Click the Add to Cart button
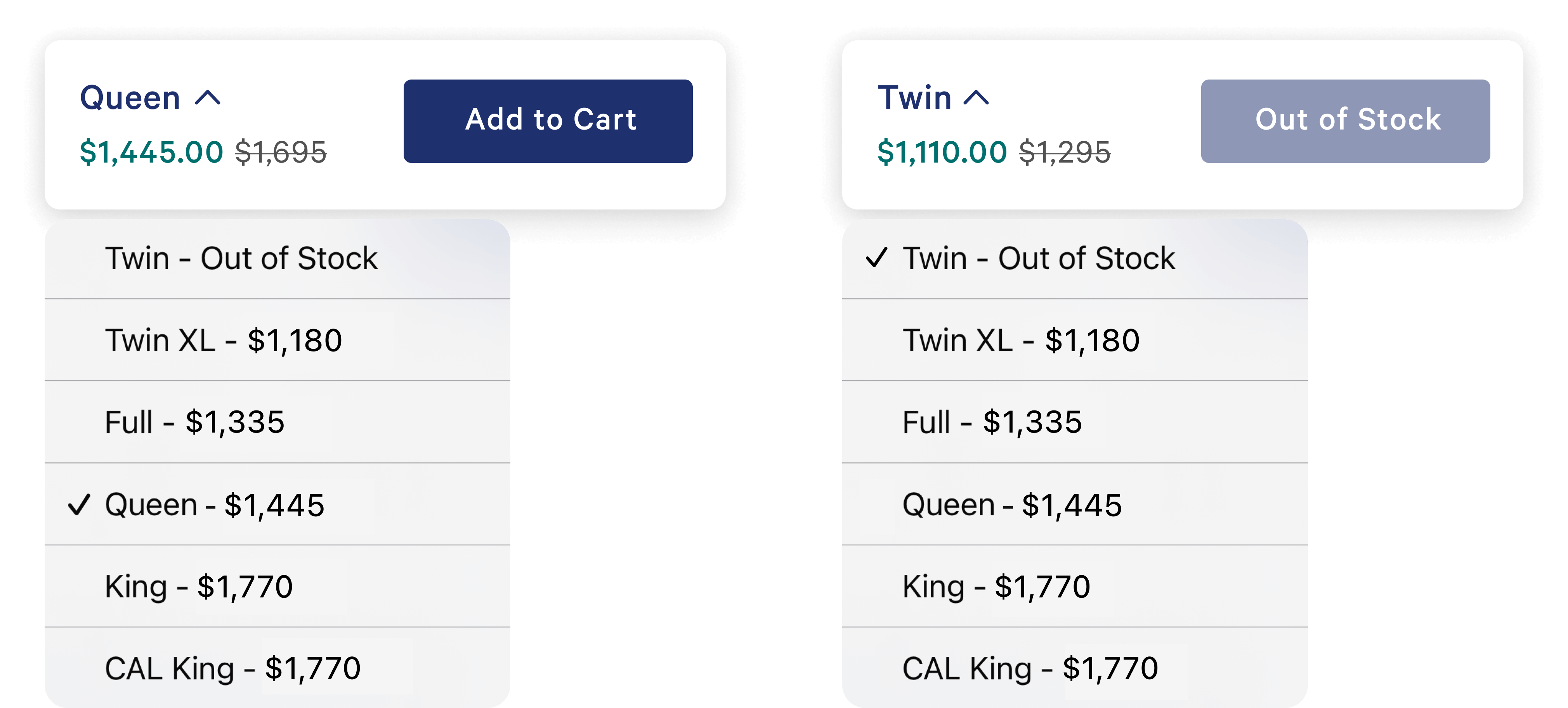 click(x=548, y=120)
